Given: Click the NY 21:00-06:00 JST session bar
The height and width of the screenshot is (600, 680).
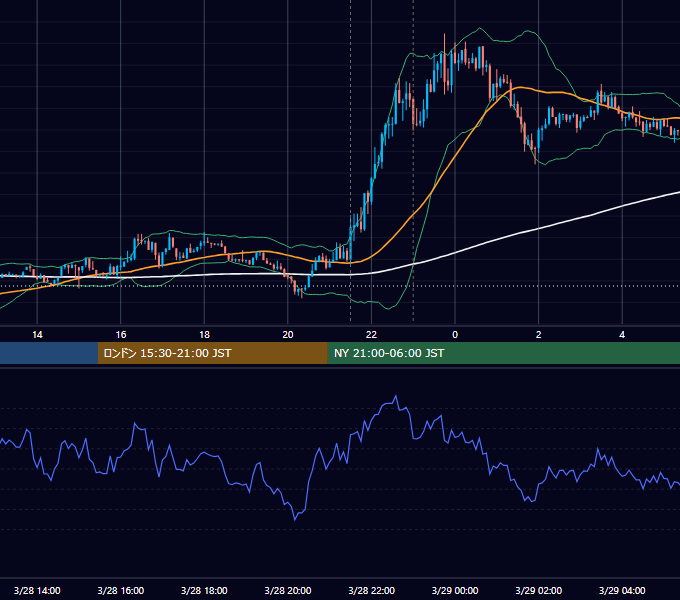Looking at the screenshot, I should [503, 353].
